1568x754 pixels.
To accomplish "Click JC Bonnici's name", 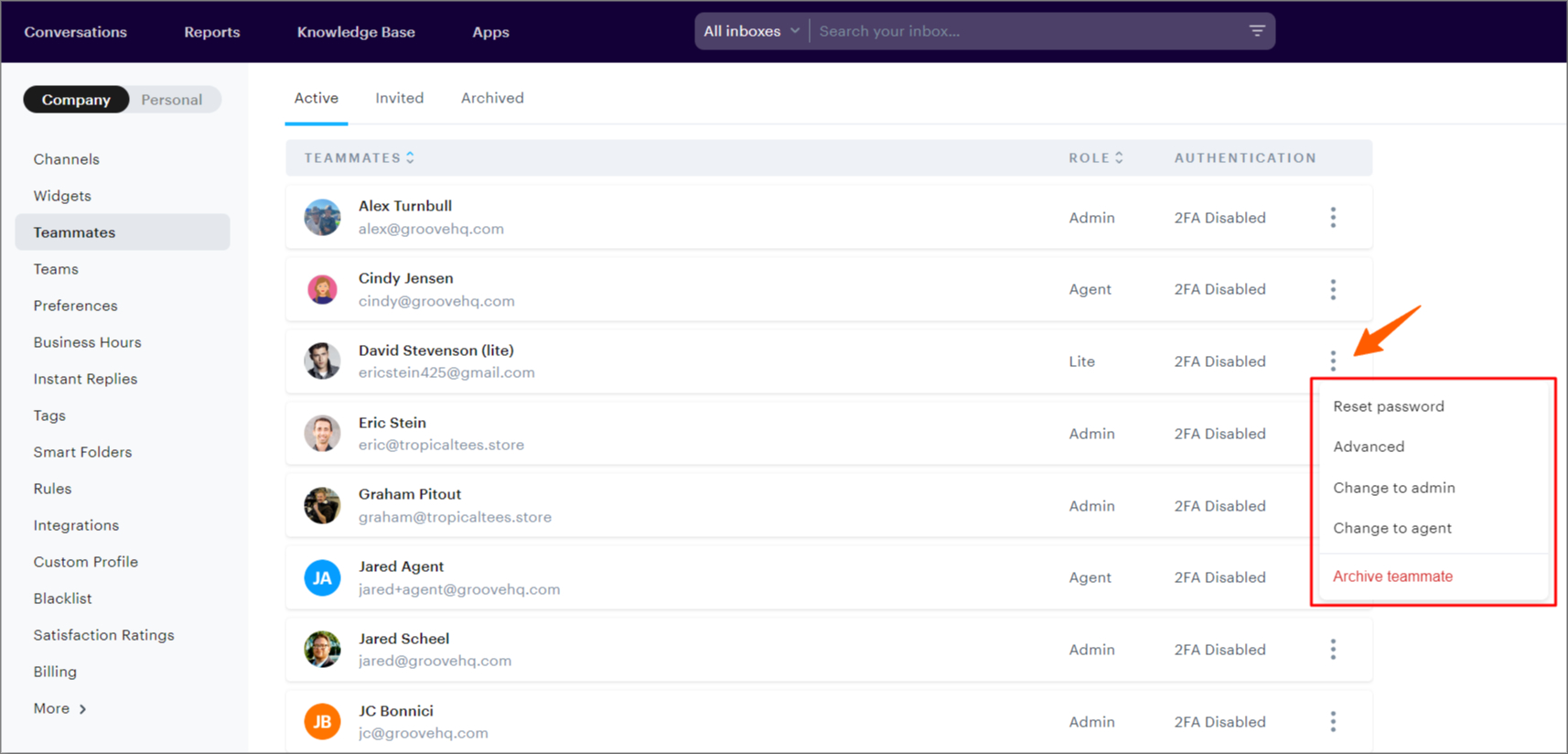I will [396, 711].
